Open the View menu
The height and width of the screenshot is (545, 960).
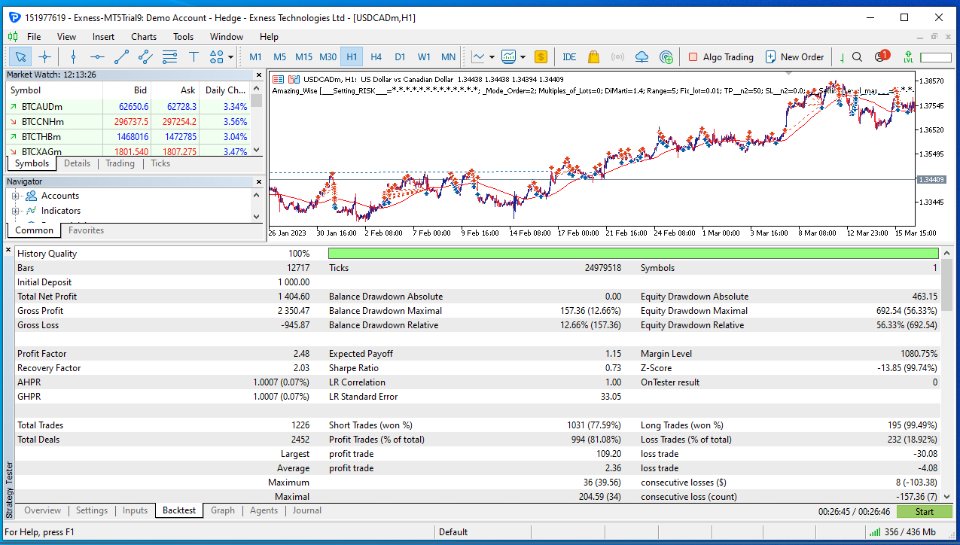(x=66, y=37)
